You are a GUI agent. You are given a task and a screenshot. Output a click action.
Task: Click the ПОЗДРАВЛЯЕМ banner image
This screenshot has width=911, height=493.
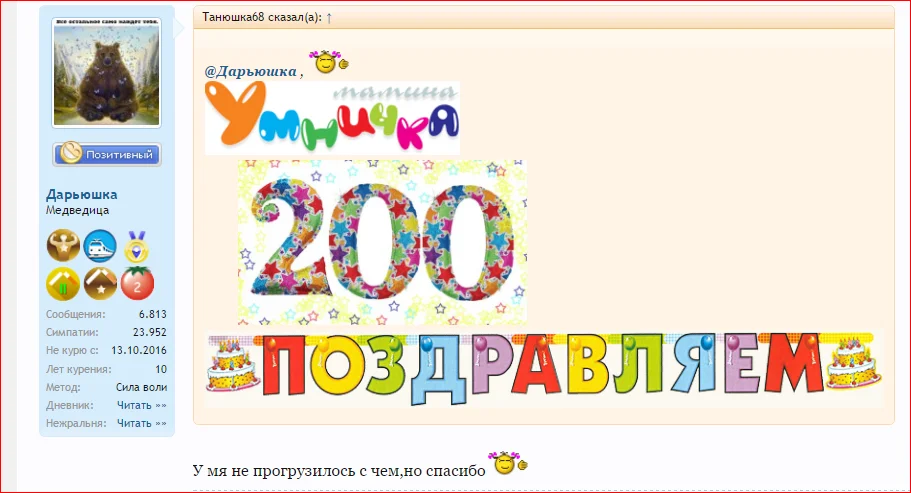544,368
